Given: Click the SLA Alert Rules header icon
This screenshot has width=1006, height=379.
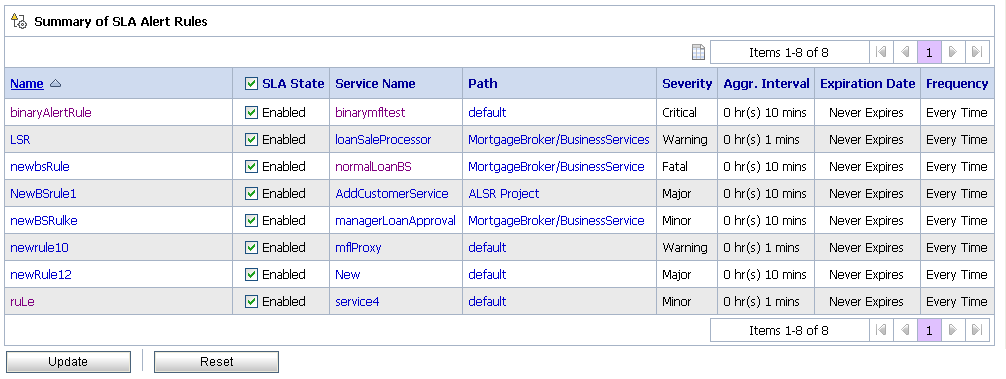Looking at the screenshot, I should point(19,21).
